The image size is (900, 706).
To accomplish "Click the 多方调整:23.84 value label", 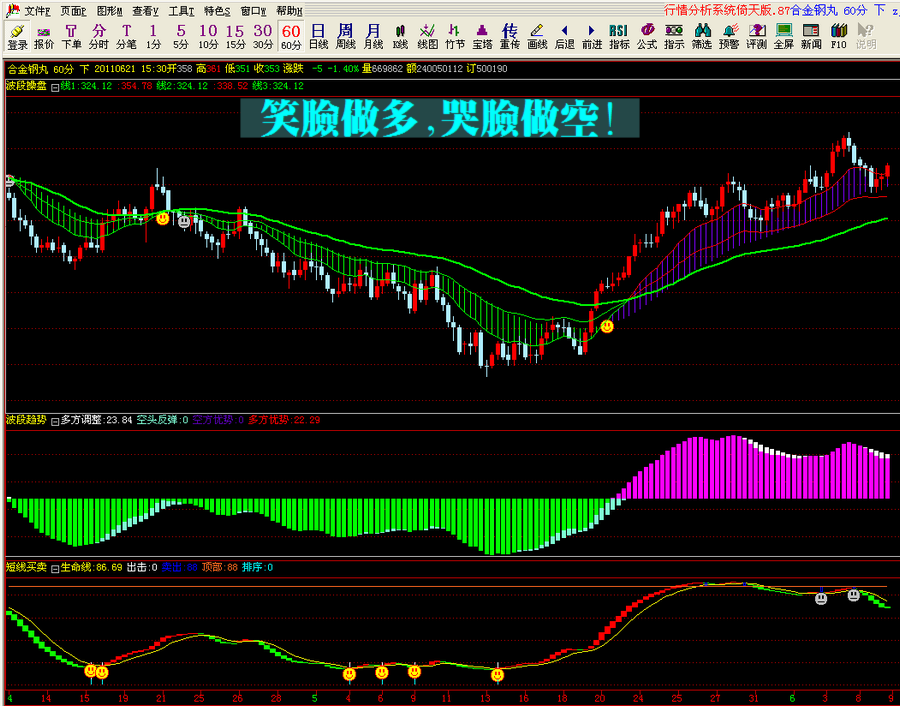I will click(96, 420).
